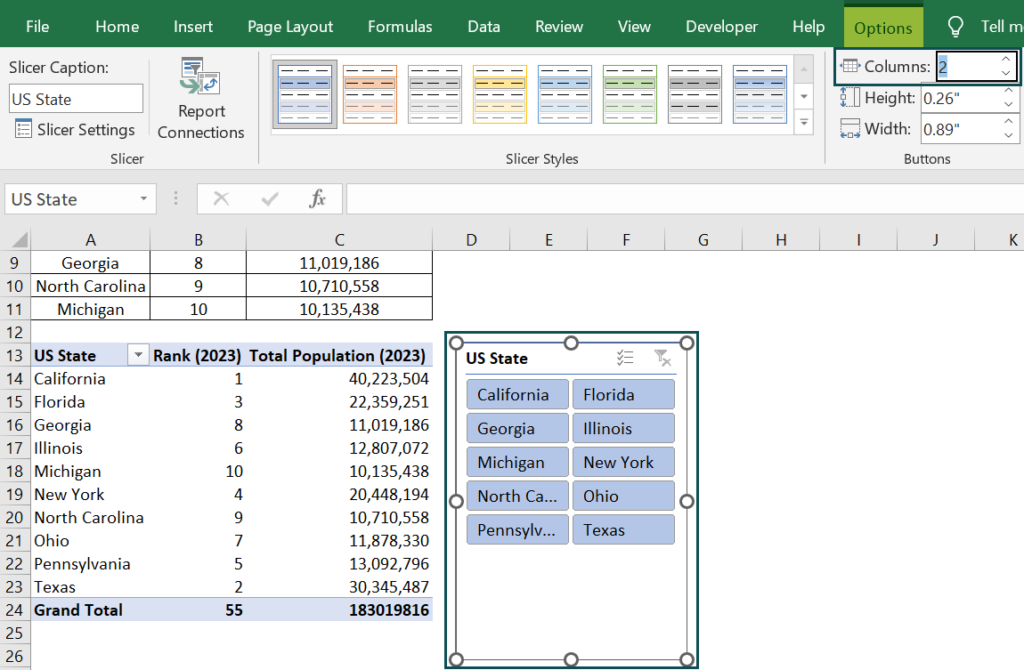
Task: Enable Multi-Select on the slicer header
Action: click(x=625, y=357)
